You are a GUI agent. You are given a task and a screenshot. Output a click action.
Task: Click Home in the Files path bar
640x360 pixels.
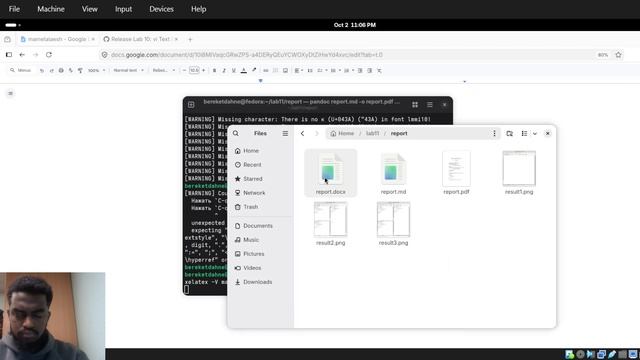click(x=342, y=133)
